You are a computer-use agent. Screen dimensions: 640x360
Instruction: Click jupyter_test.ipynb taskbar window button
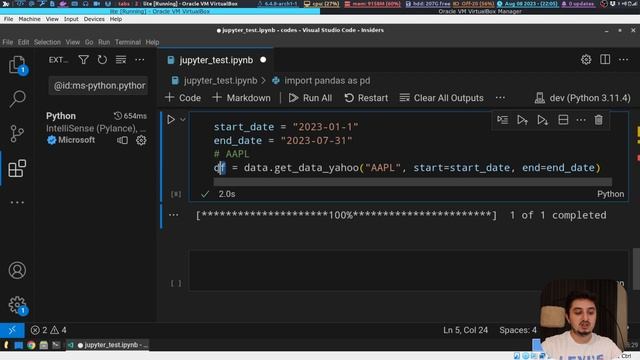click(108, 345)
